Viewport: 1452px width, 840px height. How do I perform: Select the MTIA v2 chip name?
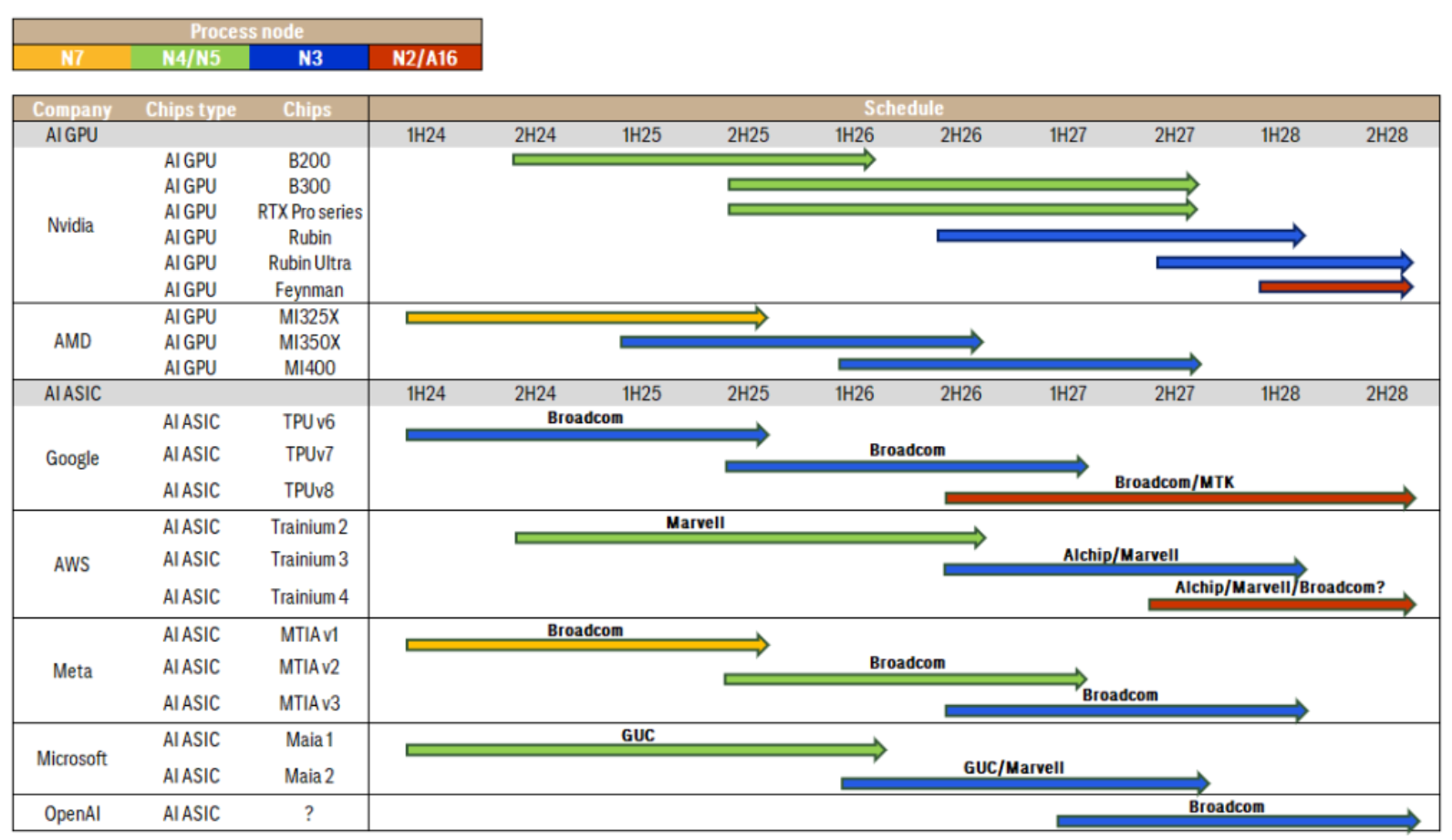click(x=309, y=667)
